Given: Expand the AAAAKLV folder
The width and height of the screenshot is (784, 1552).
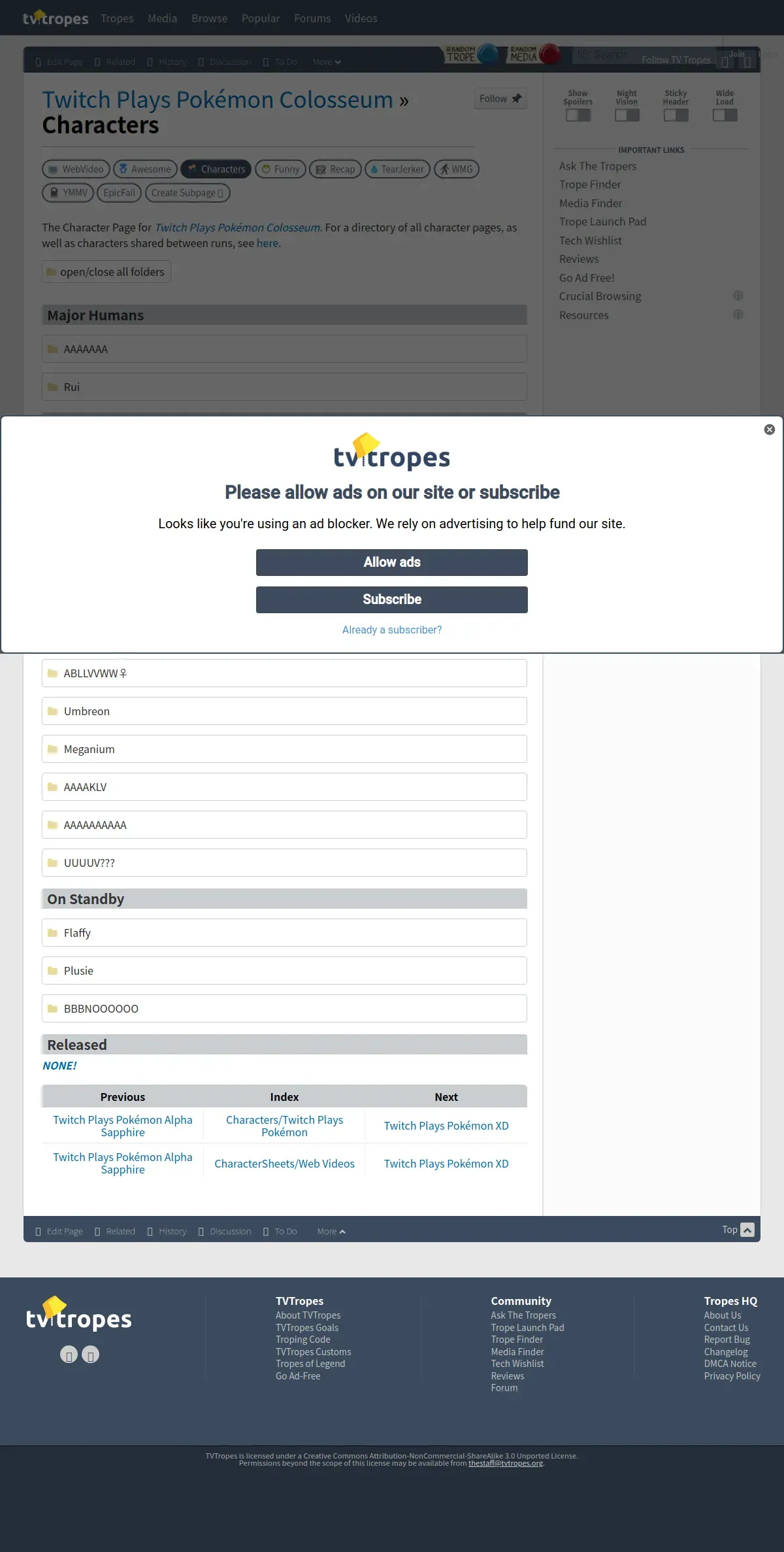Looking at the screenshot, I should [x=284, y=787].
